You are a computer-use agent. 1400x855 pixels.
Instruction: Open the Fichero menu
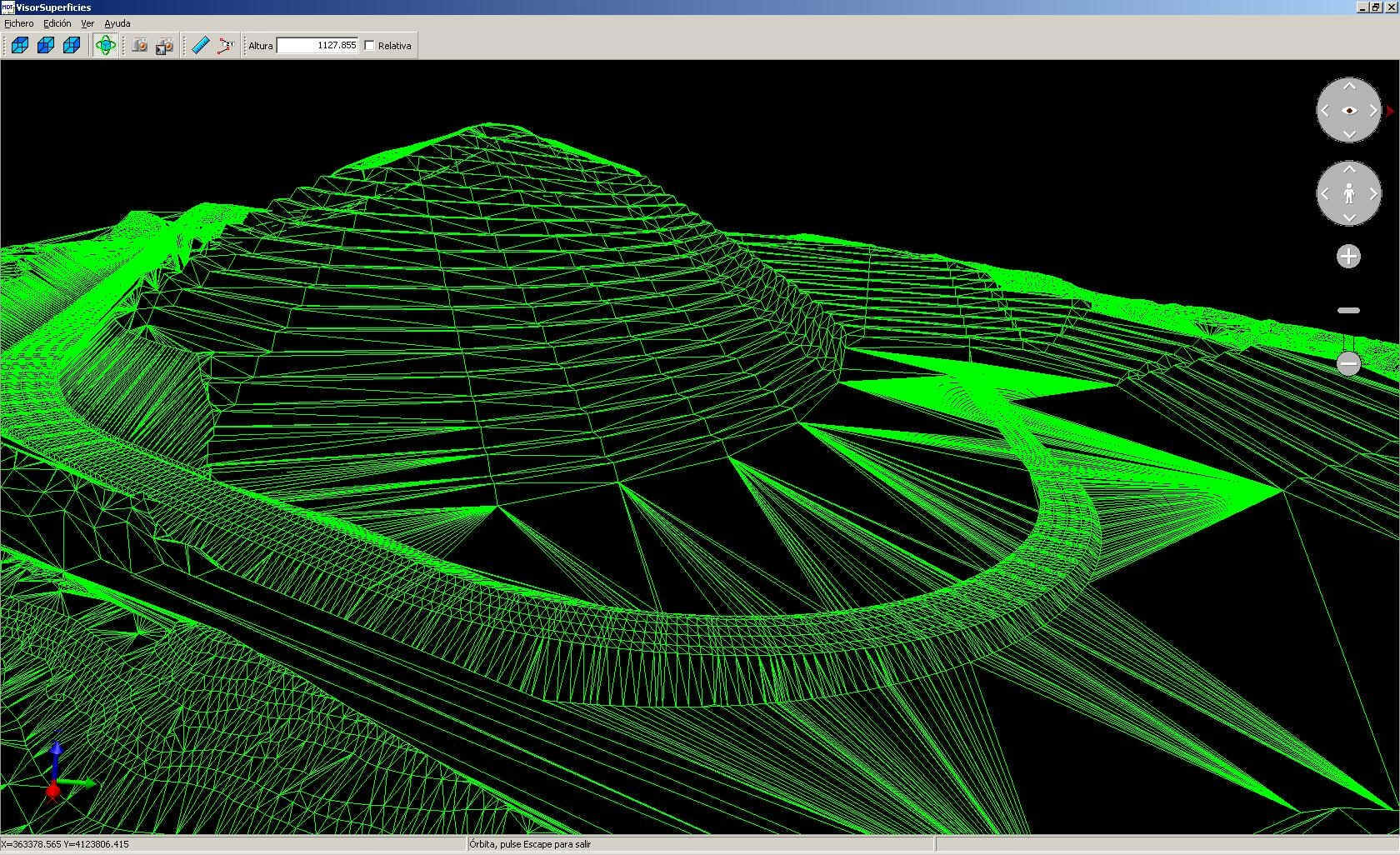(x=19, y=23)
